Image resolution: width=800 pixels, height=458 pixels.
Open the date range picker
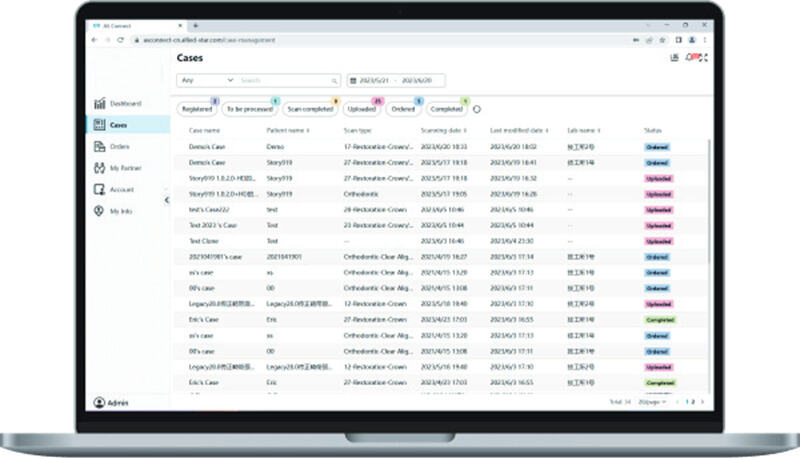[395, 80]
